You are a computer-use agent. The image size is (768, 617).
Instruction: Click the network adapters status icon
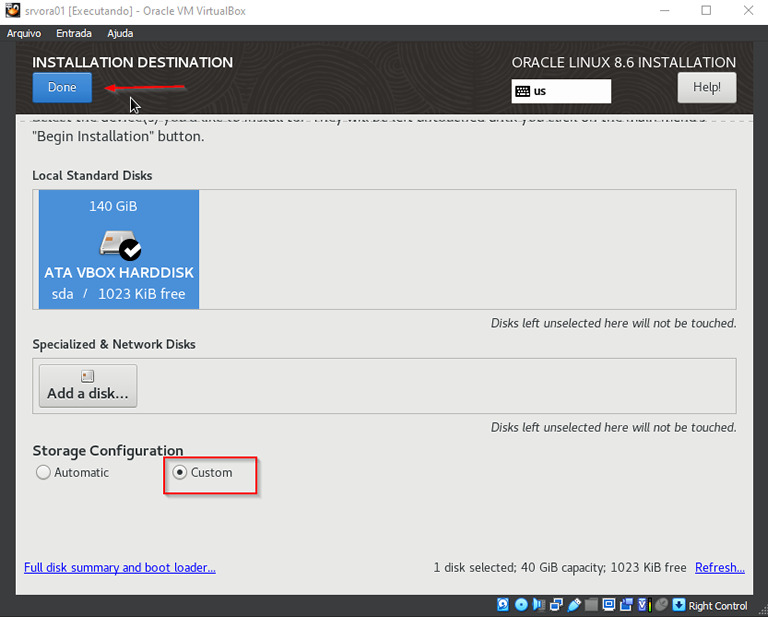pyautogui.click(x=556, y=605)
